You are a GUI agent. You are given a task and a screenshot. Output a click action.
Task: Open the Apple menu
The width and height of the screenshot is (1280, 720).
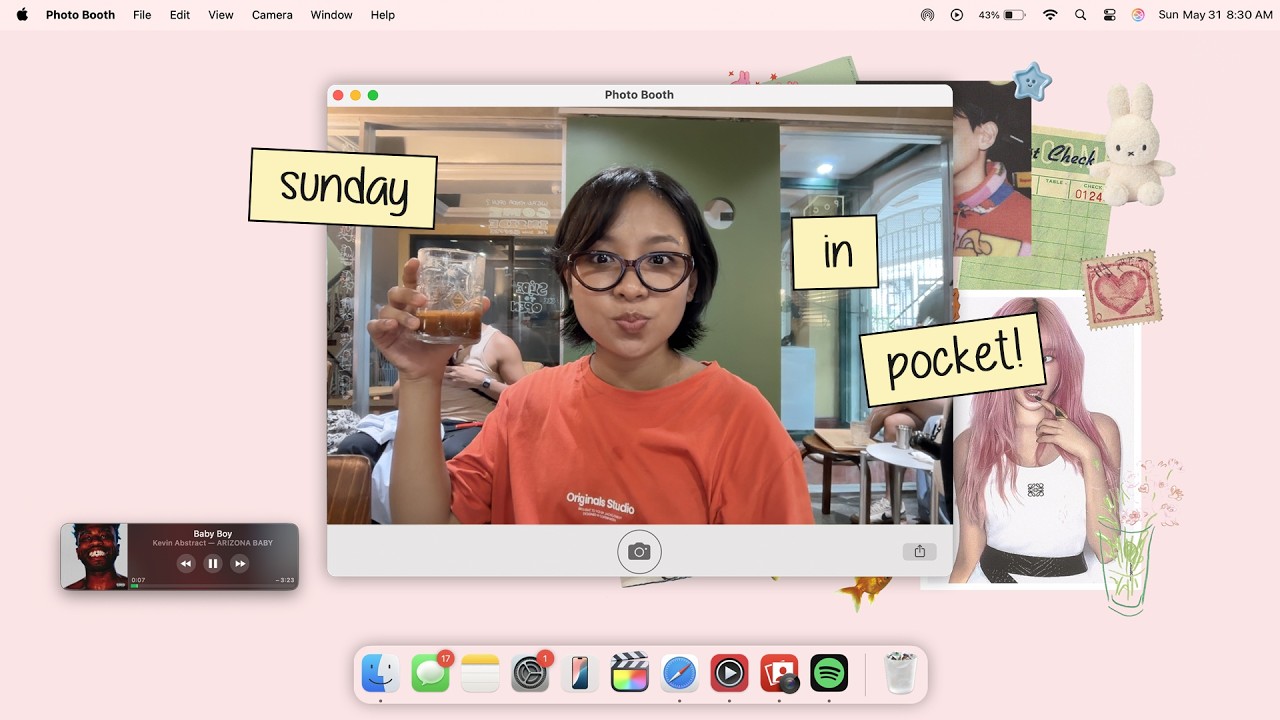point(22,15)
